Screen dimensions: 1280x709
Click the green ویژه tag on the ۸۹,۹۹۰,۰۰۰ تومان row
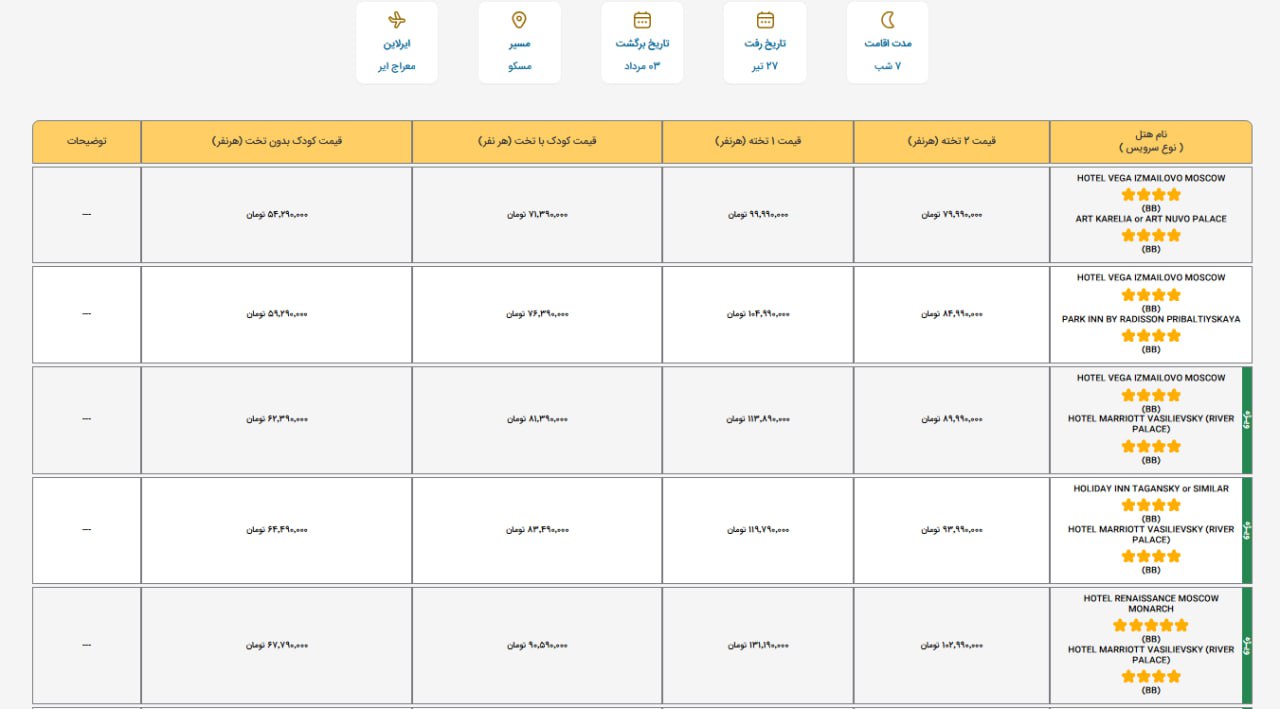coord(1247,420)
